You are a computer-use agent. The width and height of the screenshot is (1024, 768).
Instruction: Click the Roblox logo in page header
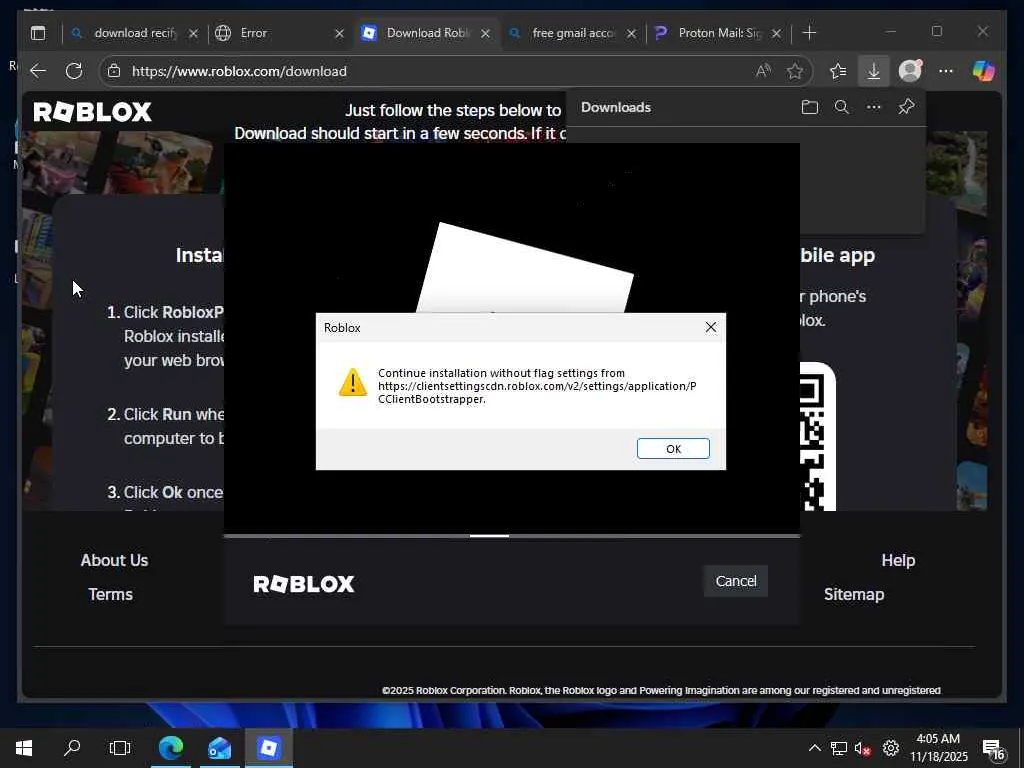coord(92,112)
